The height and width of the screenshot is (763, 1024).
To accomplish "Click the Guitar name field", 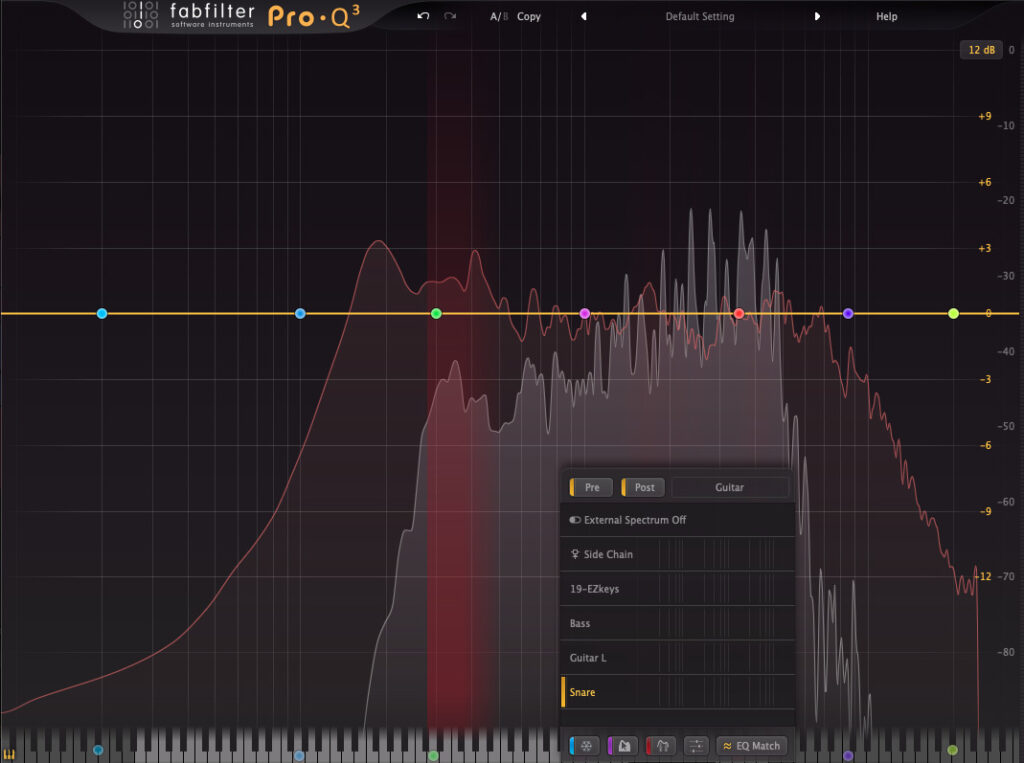I will click(x=729, y=487).
